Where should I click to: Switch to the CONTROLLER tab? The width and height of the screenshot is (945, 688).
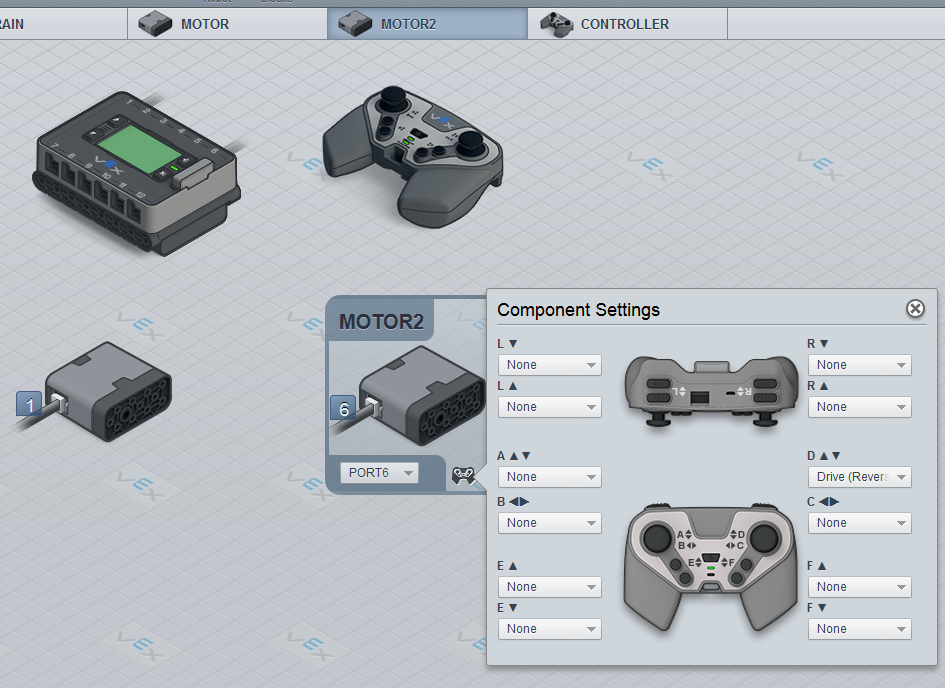[626, 23]
